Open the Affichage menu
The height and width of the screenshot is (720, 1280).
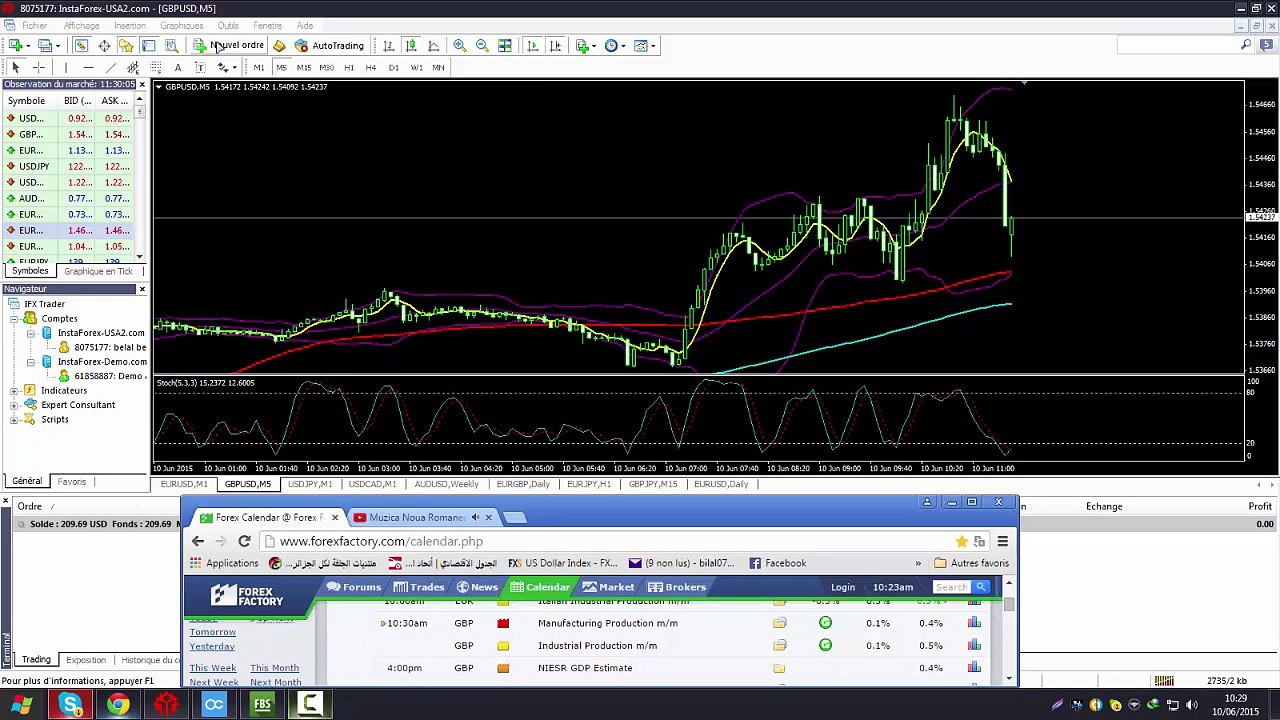[81, 25]
